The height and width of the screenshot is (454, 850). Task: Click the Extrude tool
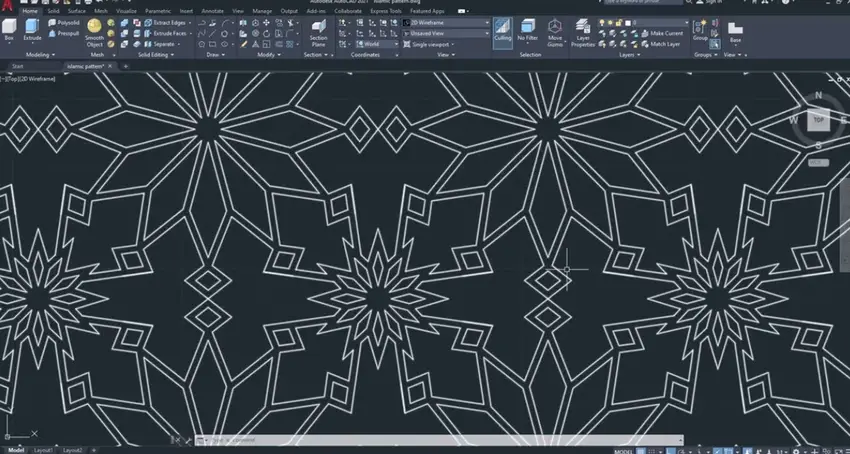pos(32,30)
